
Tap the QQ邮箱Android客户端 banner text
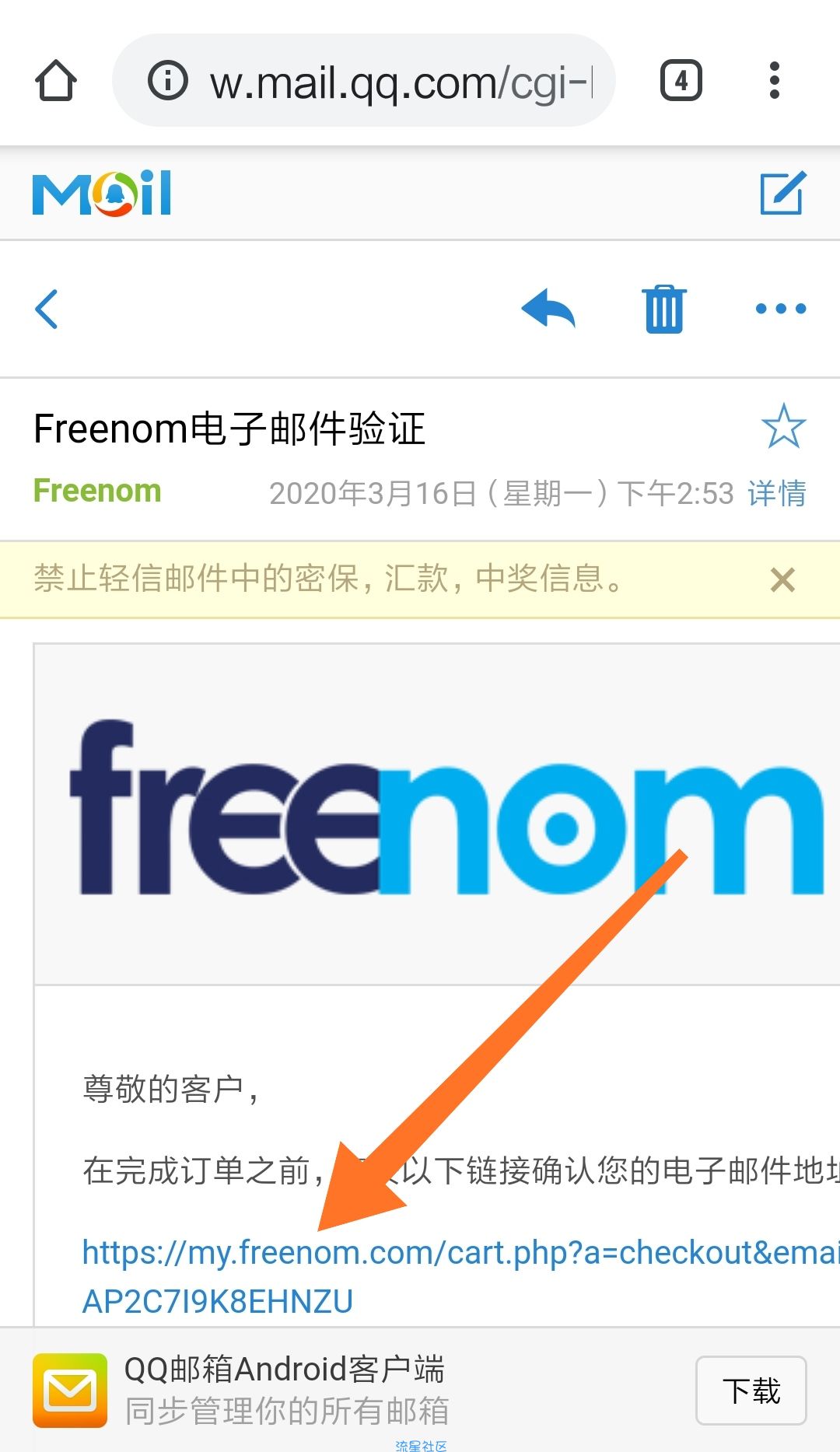(285, 1370)
